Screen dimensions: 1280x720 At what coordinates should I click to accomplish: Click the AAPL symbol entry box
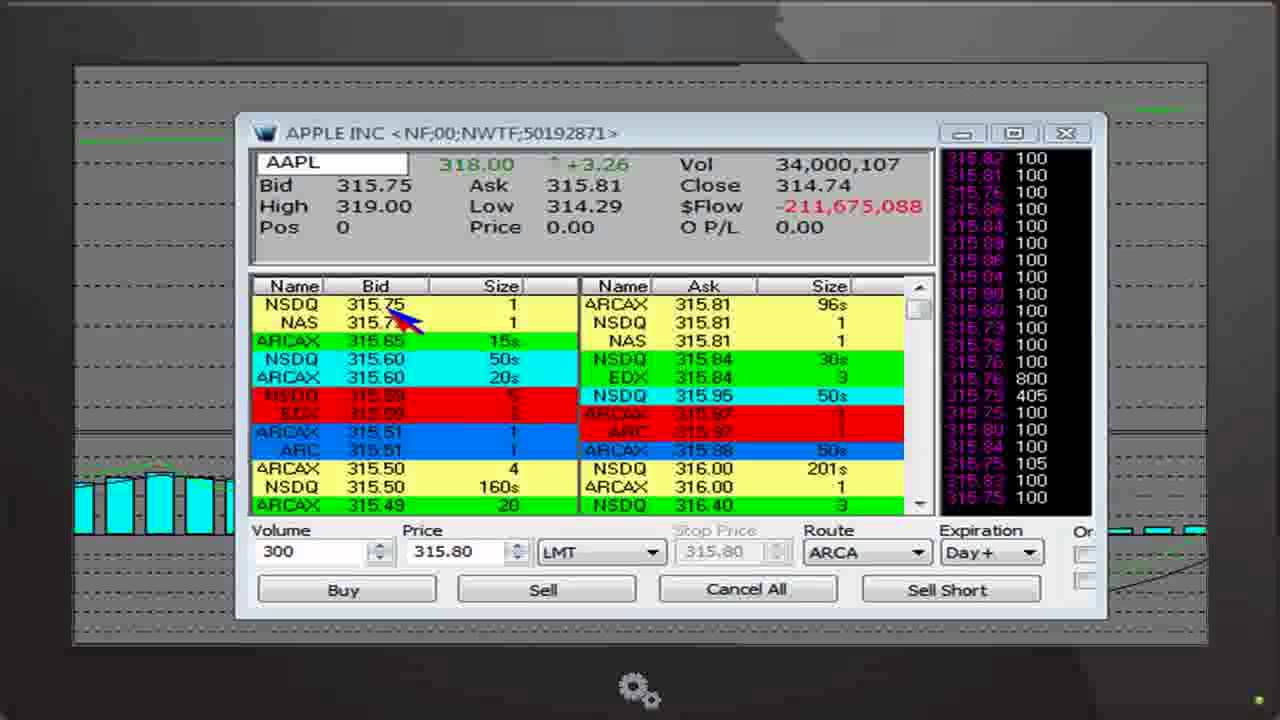coord(333,163)
